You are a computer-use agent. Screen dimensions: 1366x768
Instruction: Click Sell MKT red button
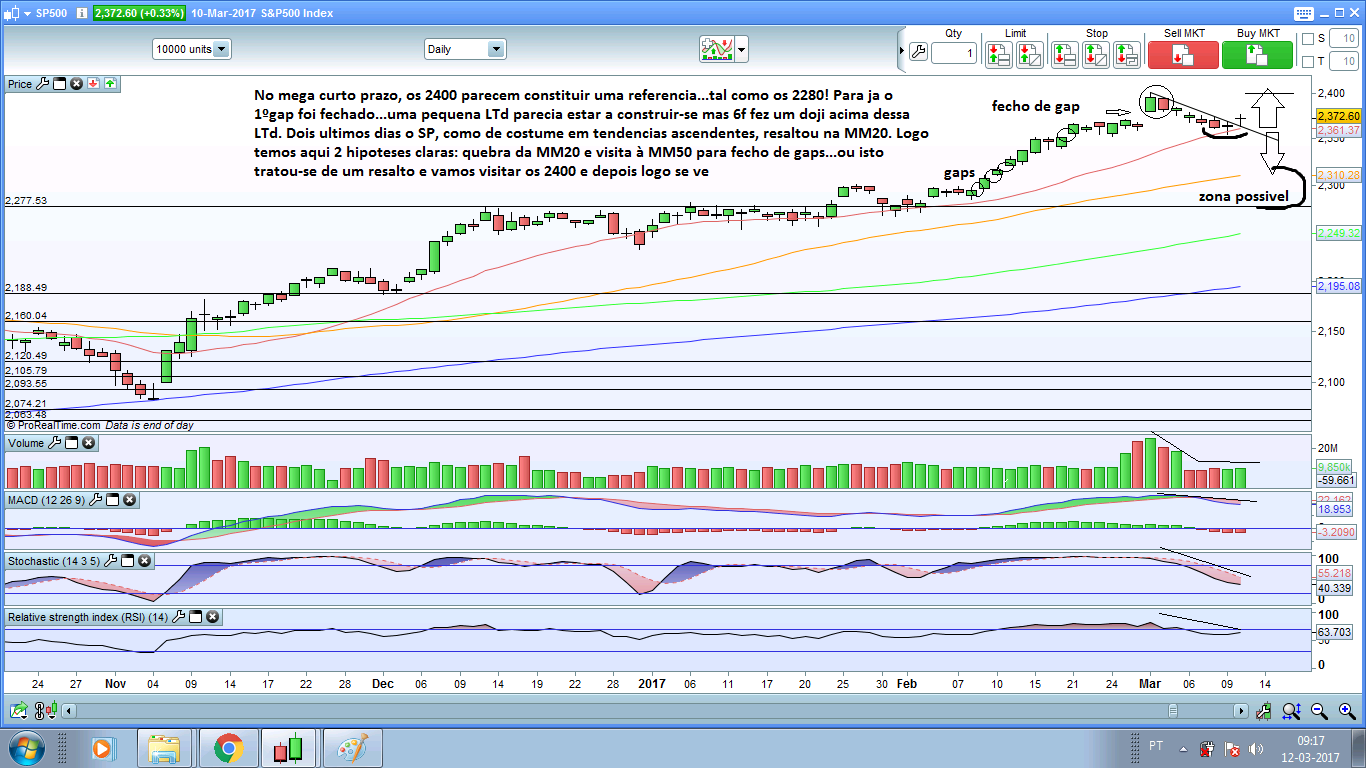click(1184, 54)
